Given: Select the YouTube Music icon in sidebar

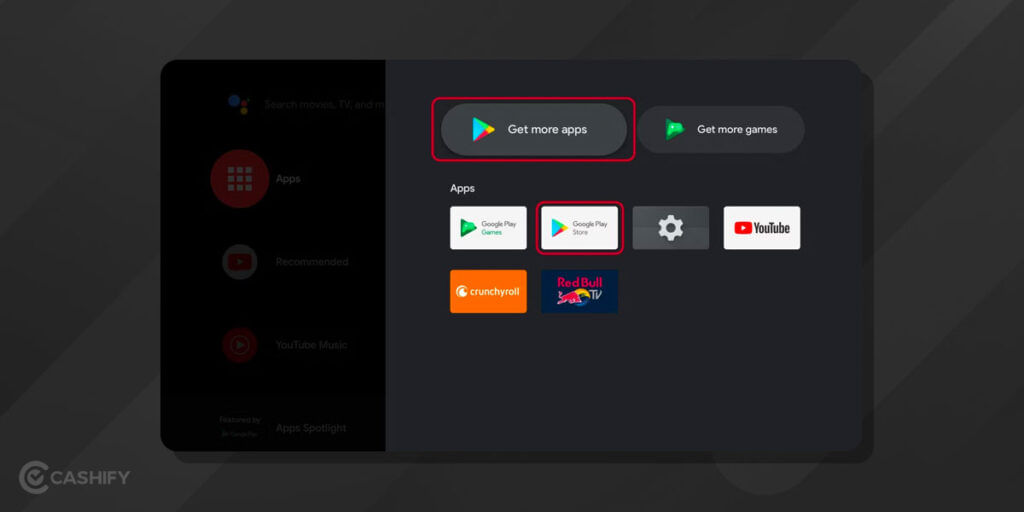Looking at the screenshot, I should point(240,345).
